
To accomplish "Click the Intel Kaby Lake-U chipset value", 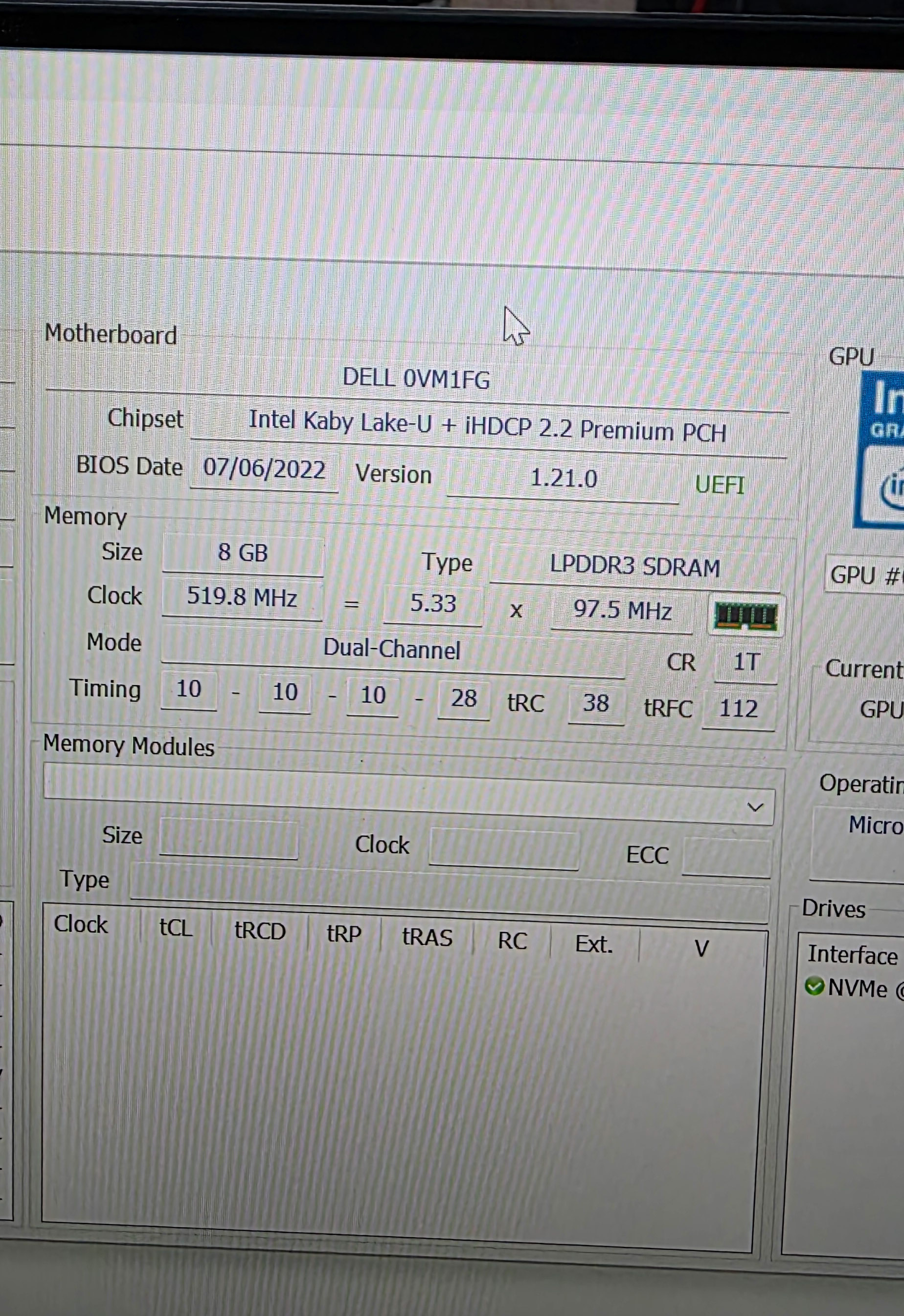I will 487,426.
